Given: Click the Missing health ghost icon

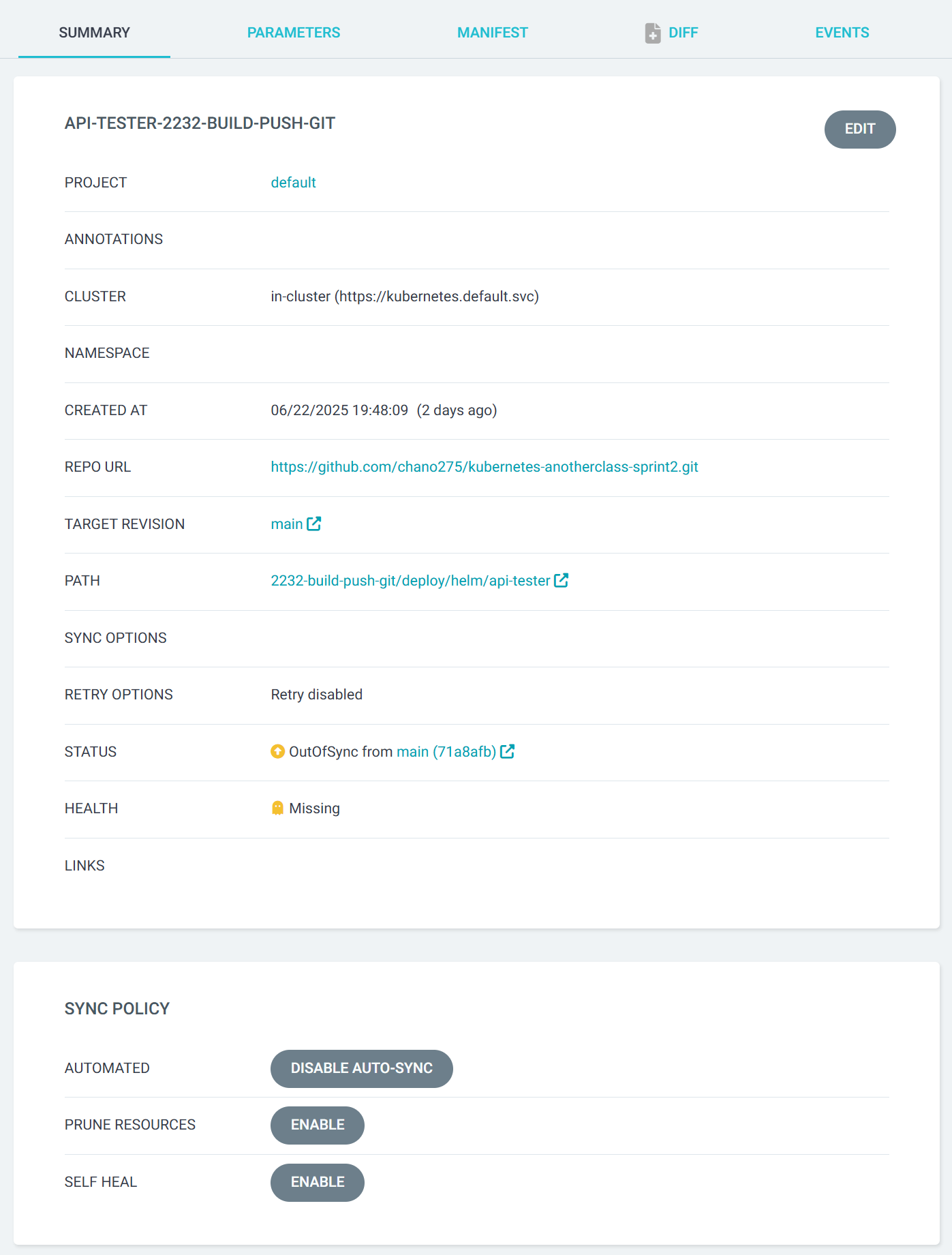Looking at the screenshot, I should pos(277,808).
